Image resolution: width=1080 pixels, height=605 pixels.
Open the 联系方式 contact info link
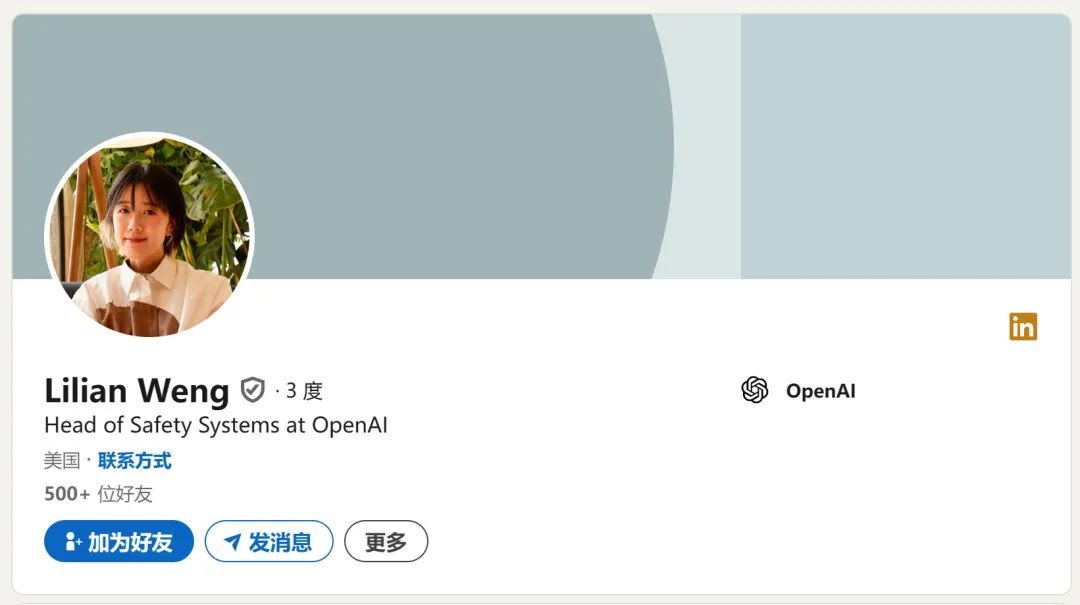coord(134,460)
